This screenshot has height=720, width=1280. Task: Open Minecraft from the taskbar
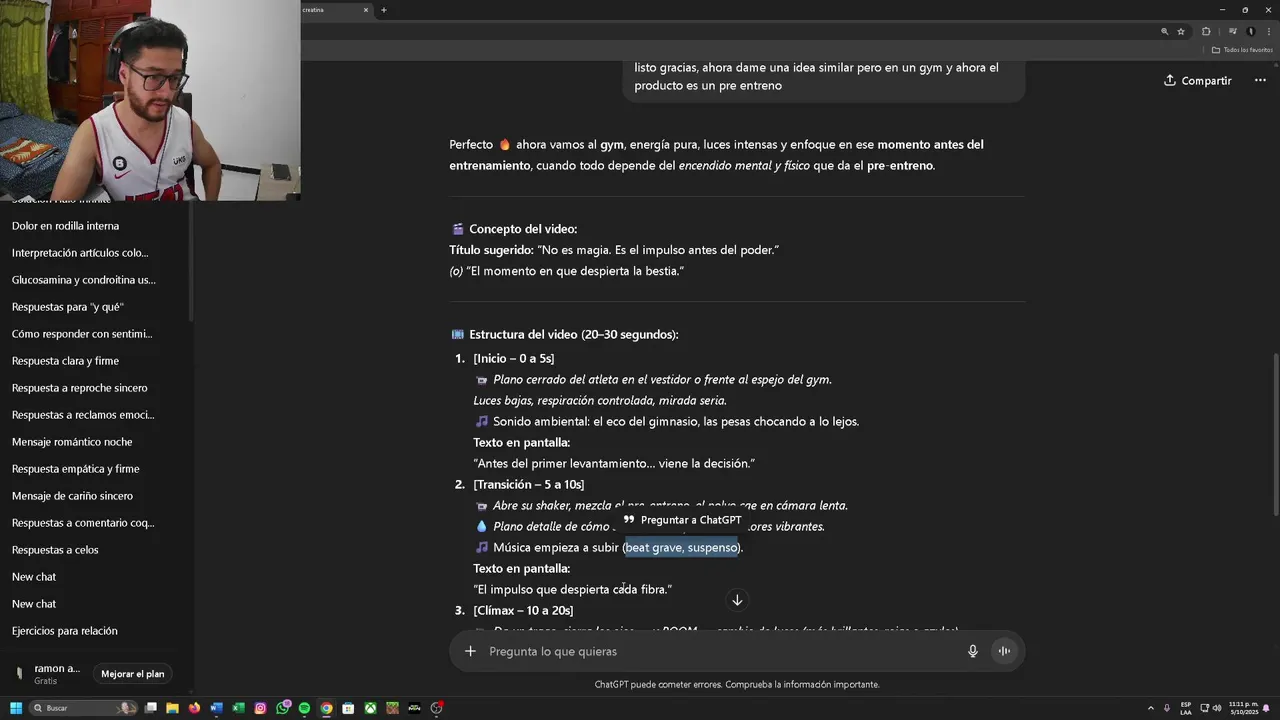coord(392,708)
